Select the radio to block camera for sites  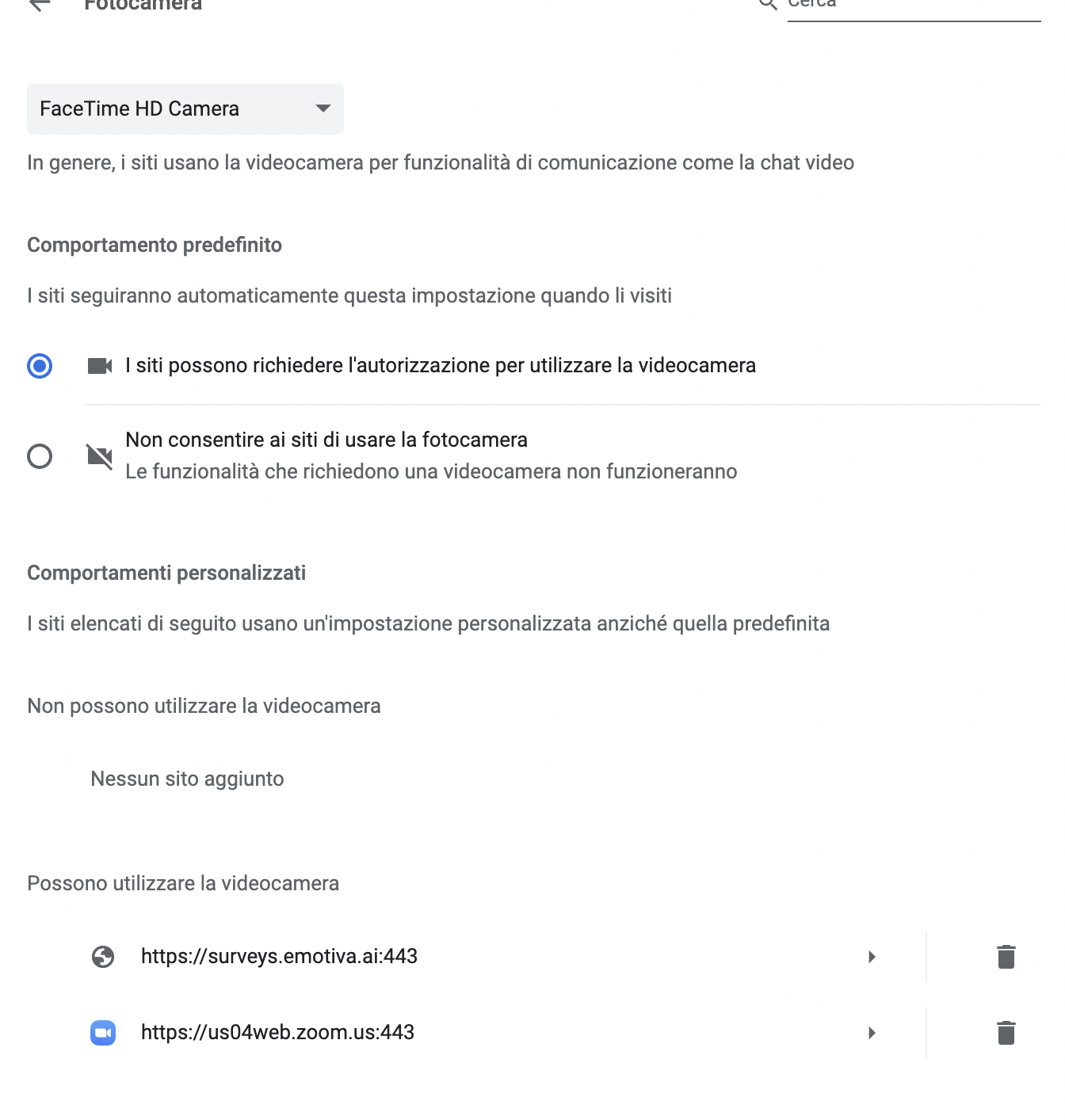(40, 456)
